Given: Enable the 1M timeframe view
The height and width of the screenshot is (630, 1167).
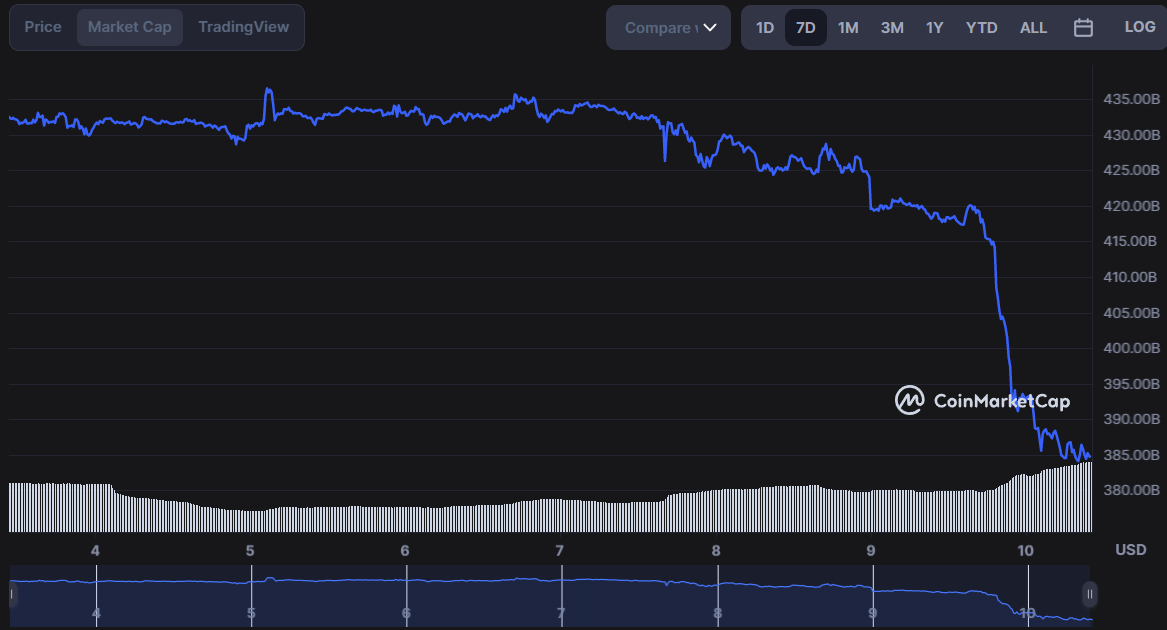Looking at the screenshot, I should click(848, 27).
